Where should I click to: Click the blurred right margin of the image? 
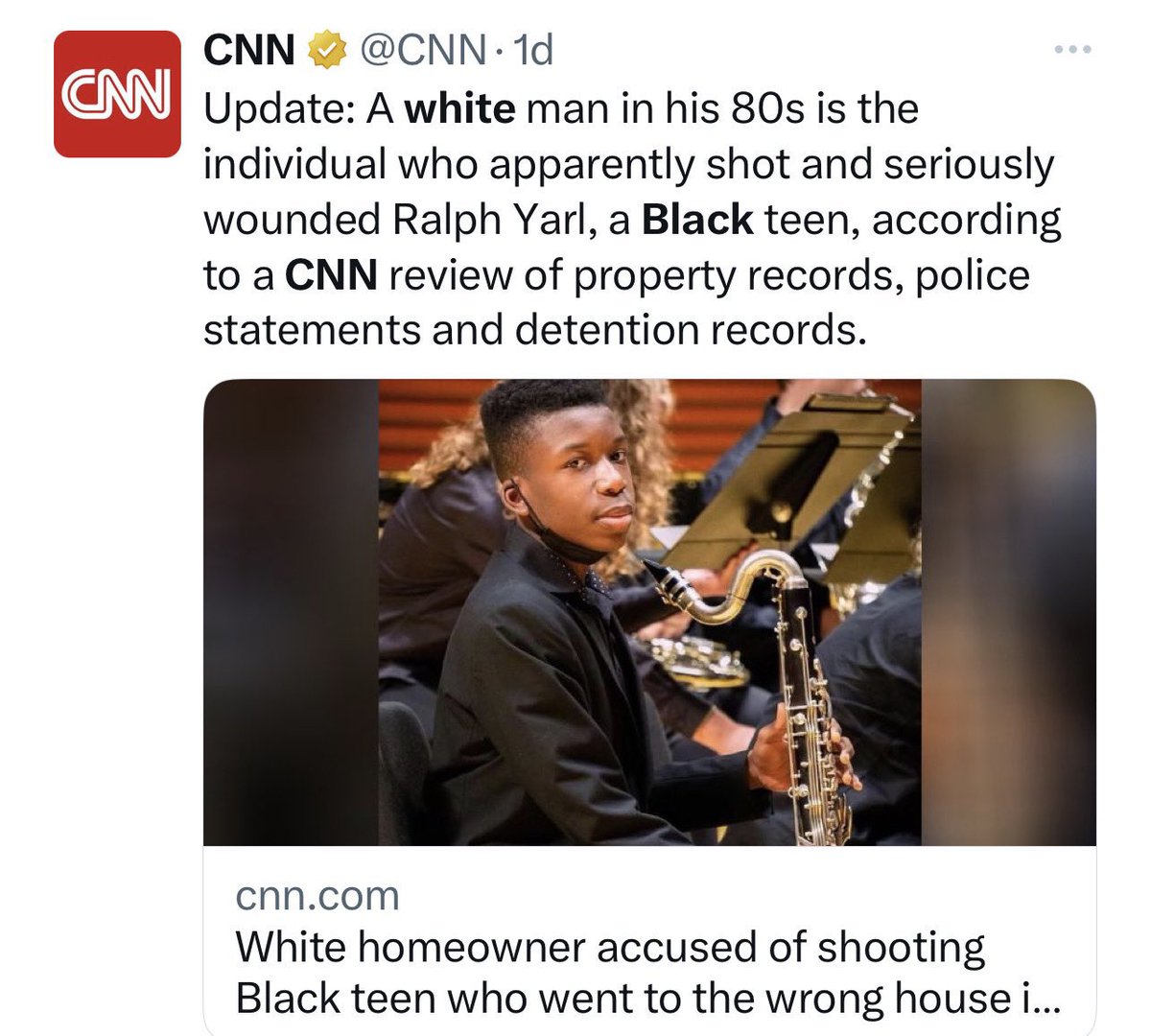pos(1008,612)
